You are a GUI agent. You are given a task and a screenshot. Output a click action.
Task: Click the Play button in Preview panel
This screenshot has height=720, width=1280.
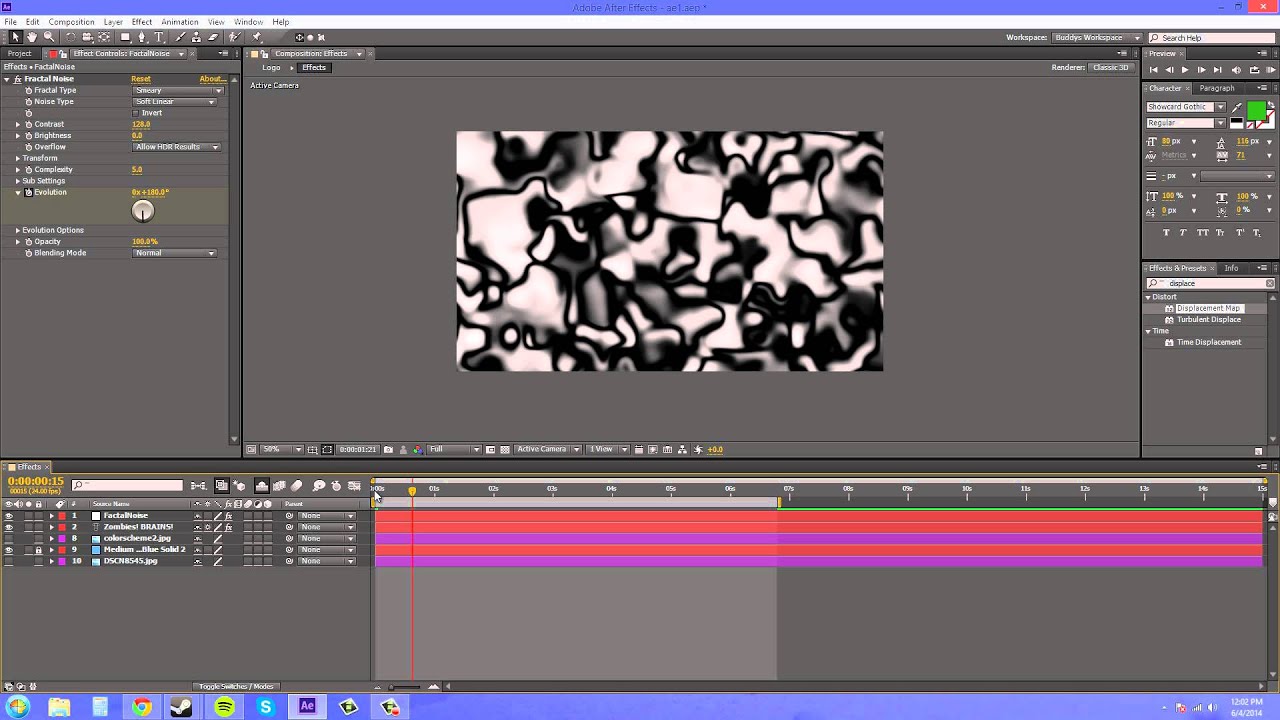[x=1185, y=70]
